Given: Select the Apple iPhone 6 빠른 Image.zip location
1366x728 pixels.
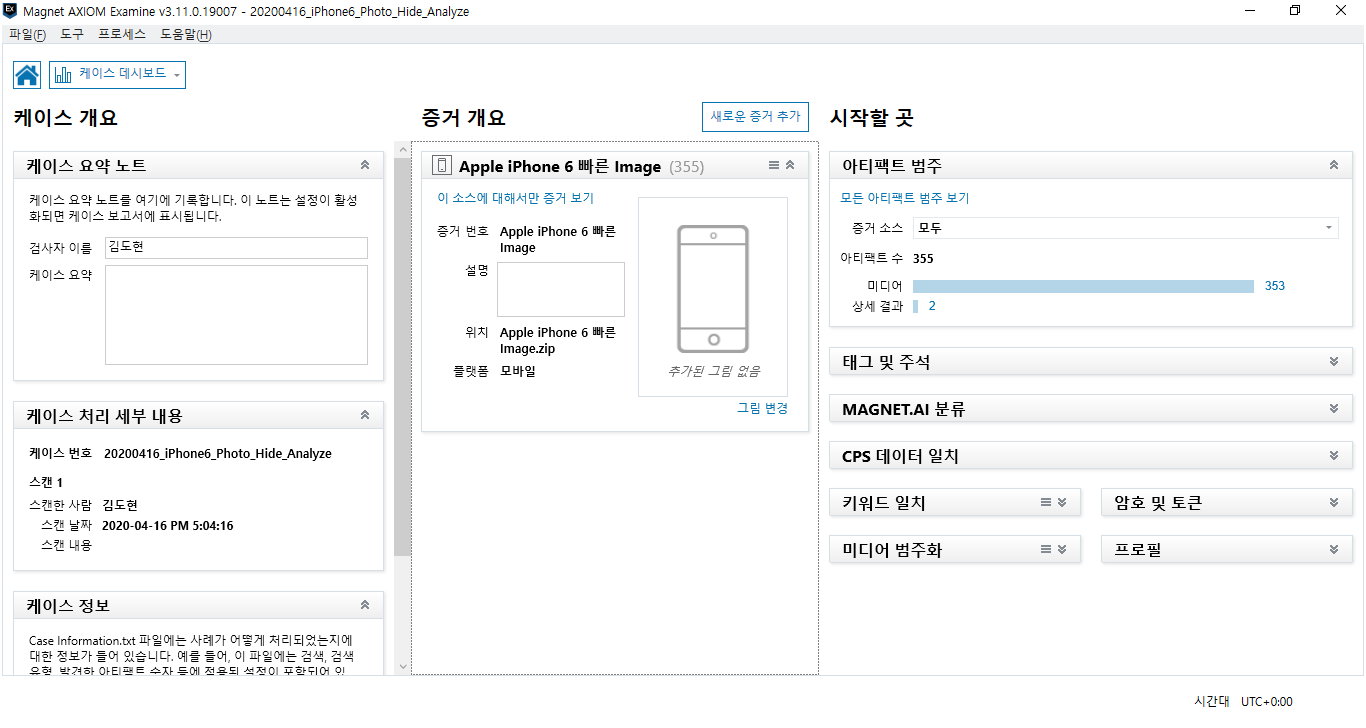Looking at the screenshot, I should coord(558,341).
